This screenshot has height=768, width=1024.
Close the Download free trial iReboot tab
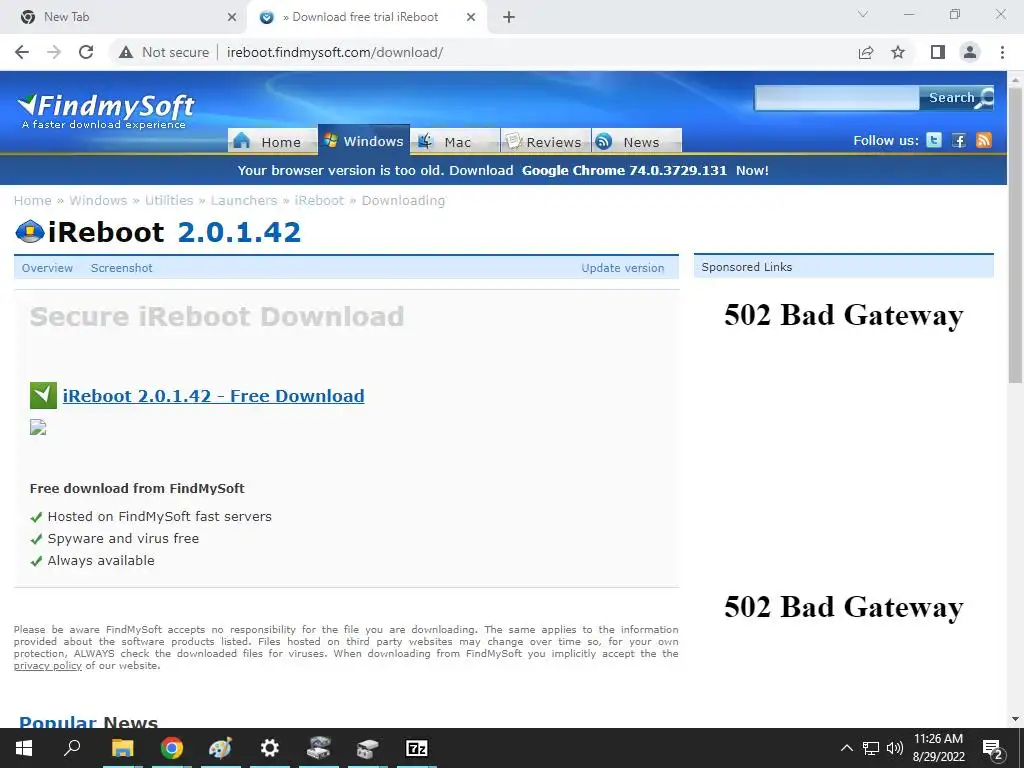[x=471, y=17]
